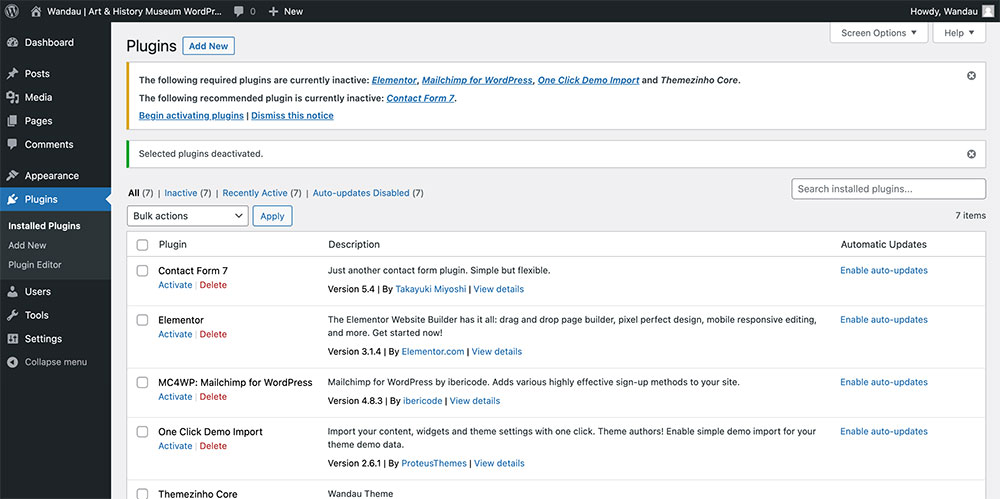Open the Bulk actions dropdown
This screenshot has height=499, width=1000.
point(188,216)
